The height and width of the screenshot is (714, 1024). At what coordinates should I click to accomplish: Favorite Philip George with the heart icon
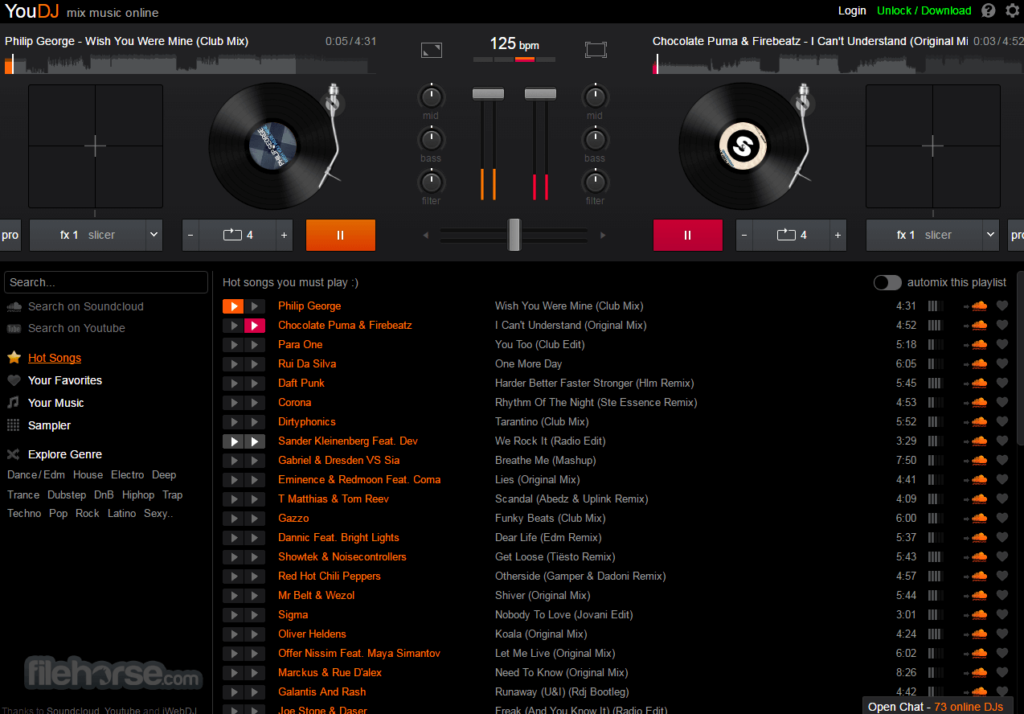coord(1002,306)
